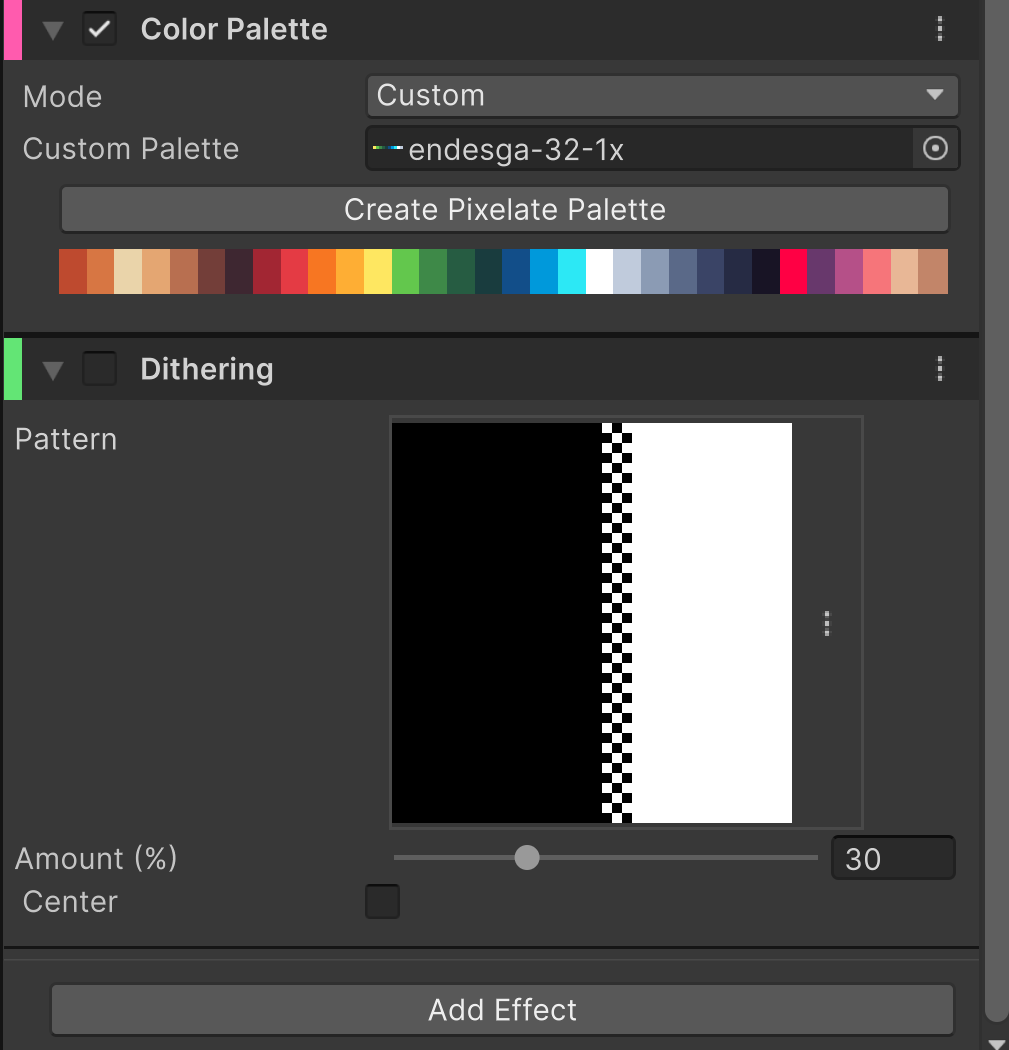
Task: Disable the Color Palette effect checkbox
Action: tap(99, 29)
